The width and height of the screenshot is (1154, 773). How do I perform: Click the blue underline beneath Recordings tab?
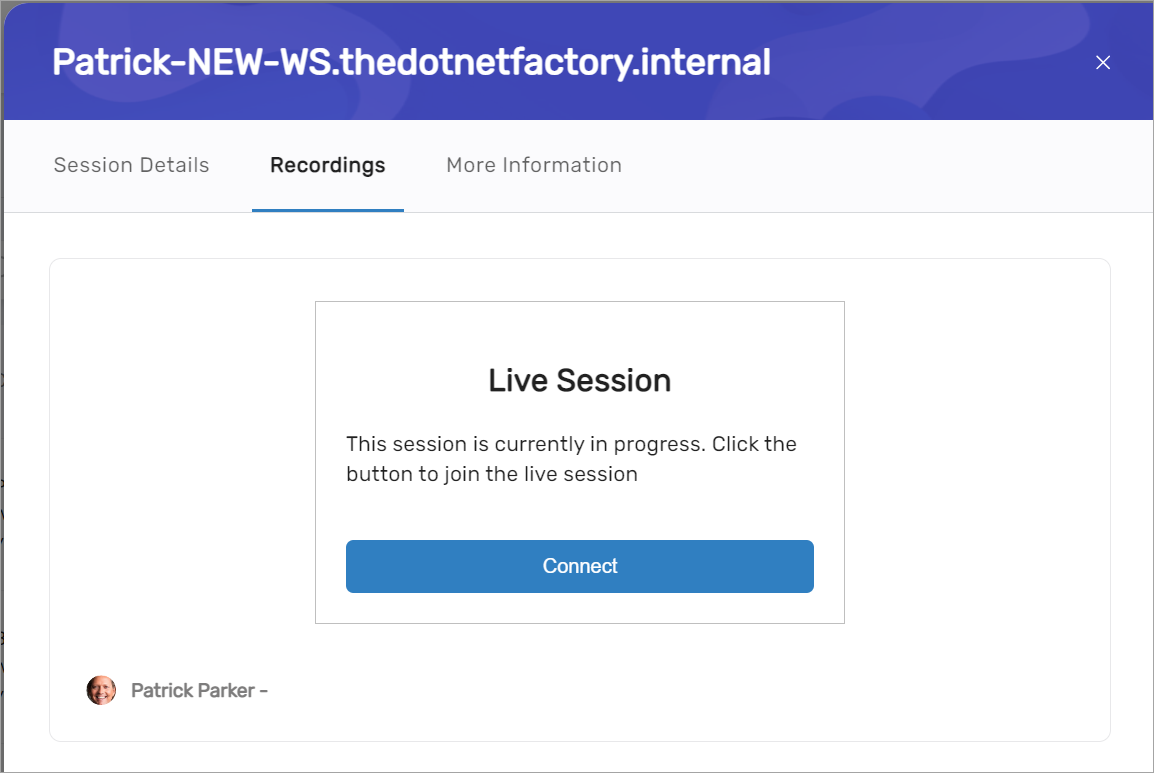coord(327,210)
